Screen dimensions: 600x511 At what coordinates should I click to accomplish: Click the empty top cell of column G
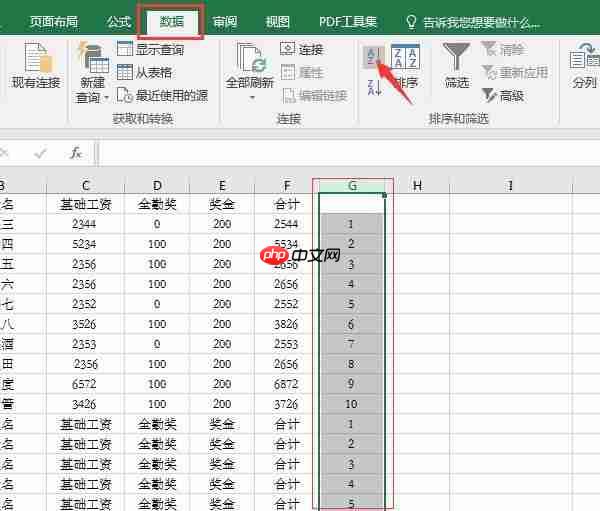coord(352,204)
